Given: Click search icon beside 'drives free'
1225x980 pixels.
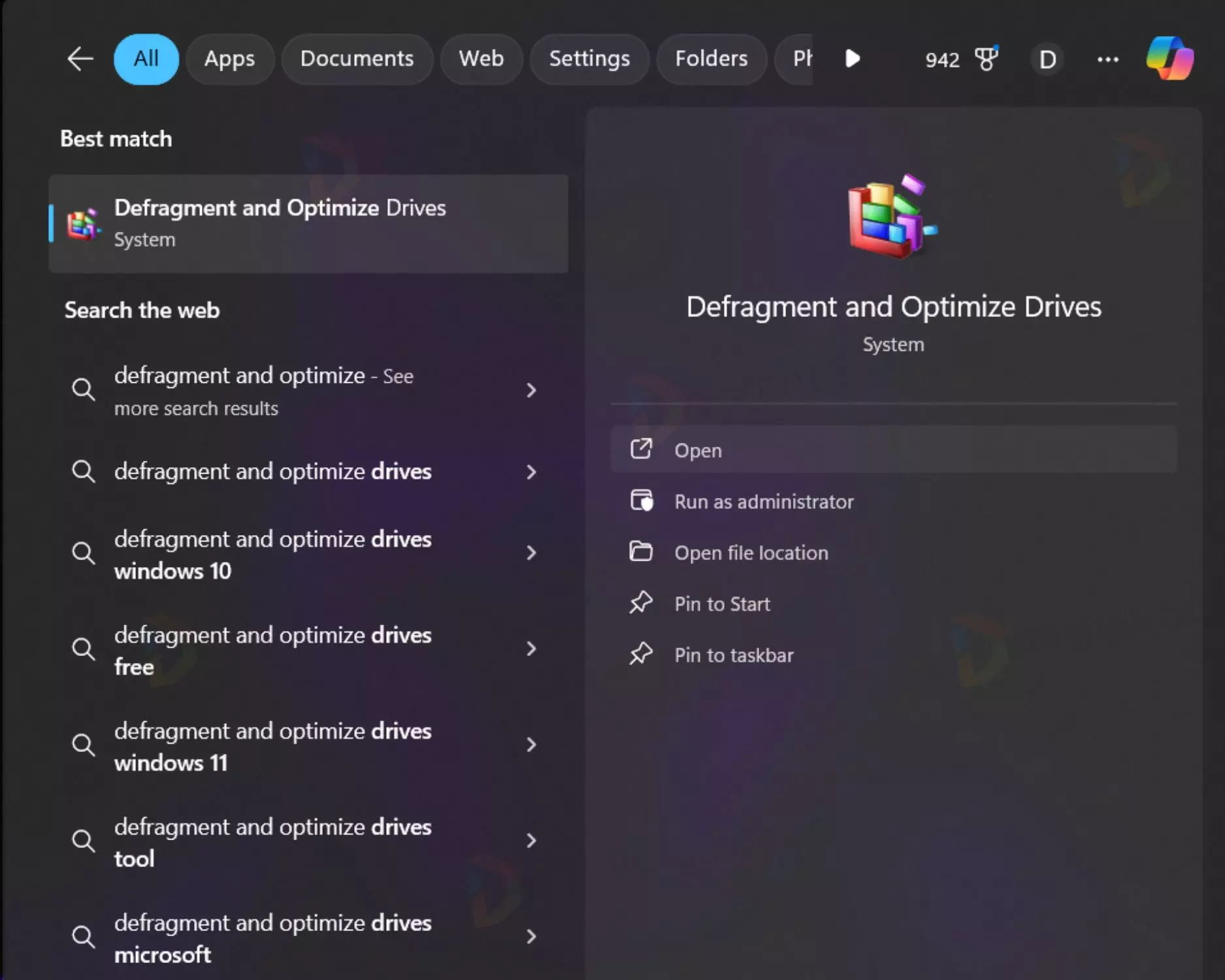Looking at the screenshot, I should (x=83, y=649).
